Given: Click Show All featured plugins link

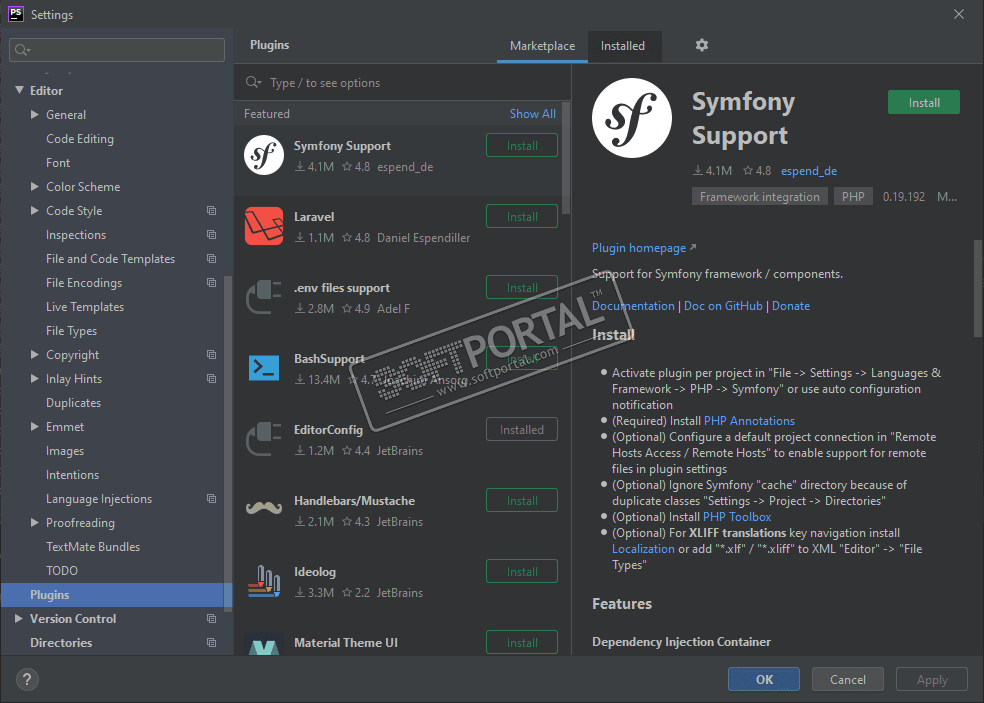Looking at the screenshot, I should (532, 114).
